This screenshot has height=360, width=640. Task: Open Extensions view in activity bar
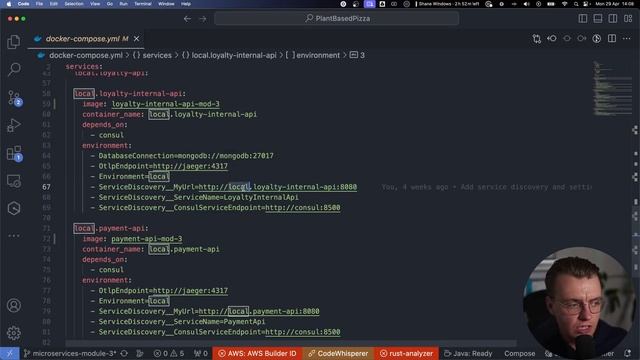[x=14, y=153]
